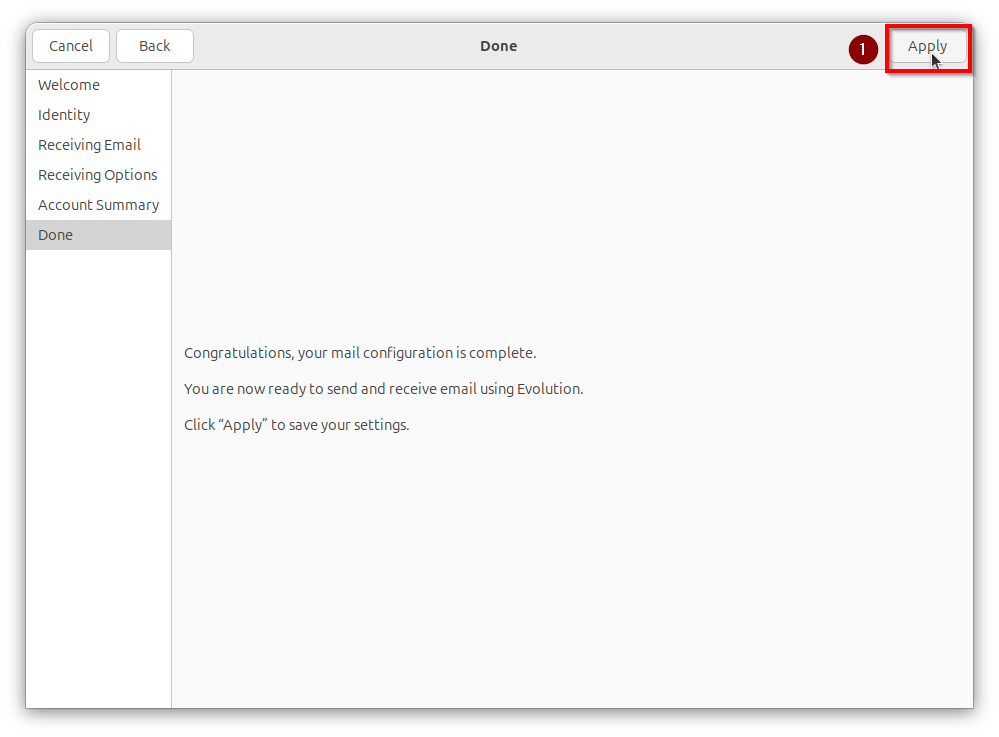Cancel the mail account setup wizard
The image size is (999, 737).
pos(70,45)
